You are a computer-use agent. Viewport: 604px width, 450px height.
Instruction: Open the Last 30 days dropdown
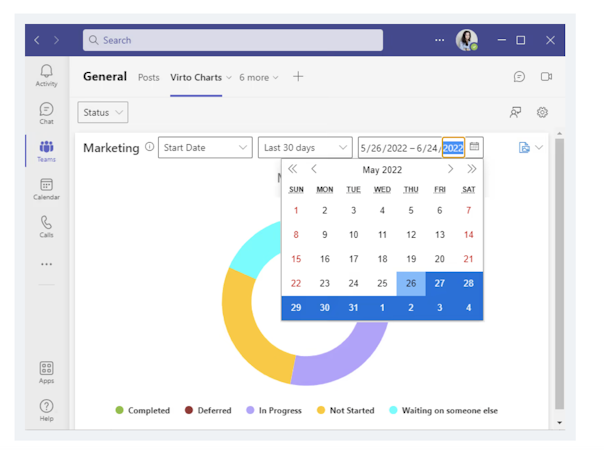coord(305,148)
